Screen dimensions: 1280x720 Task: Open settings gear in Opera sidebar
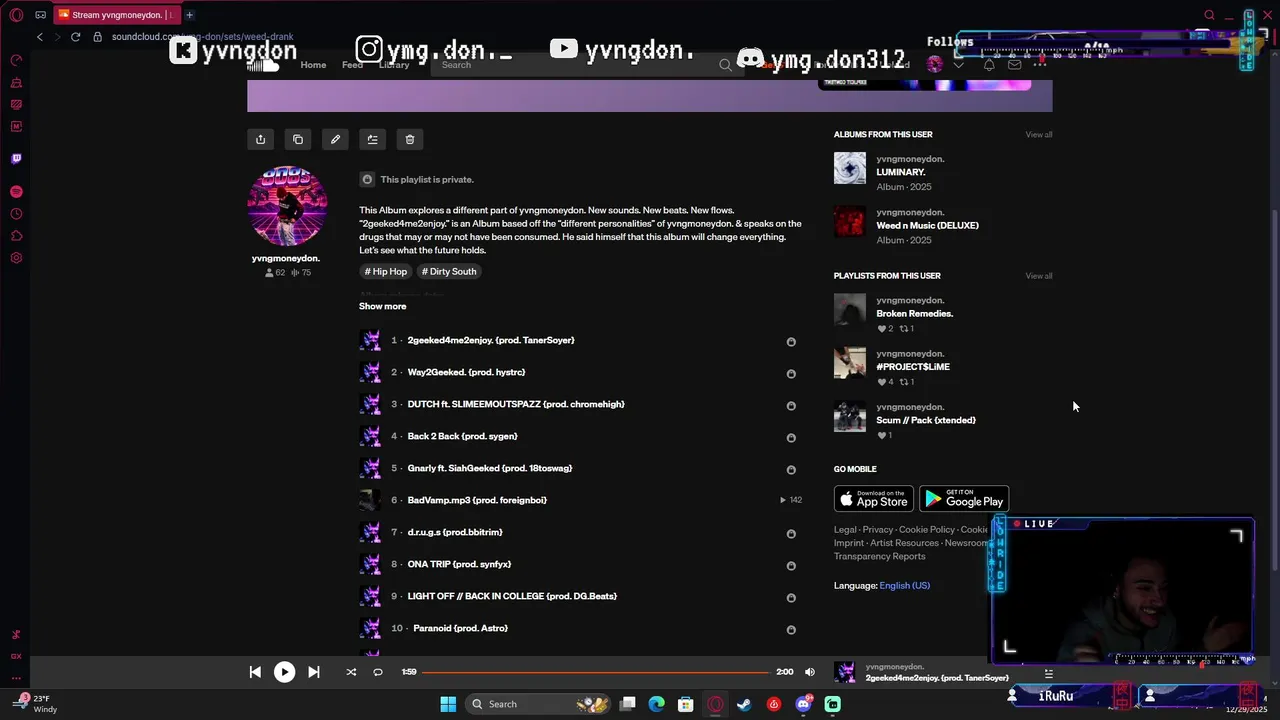pos(16,258)
